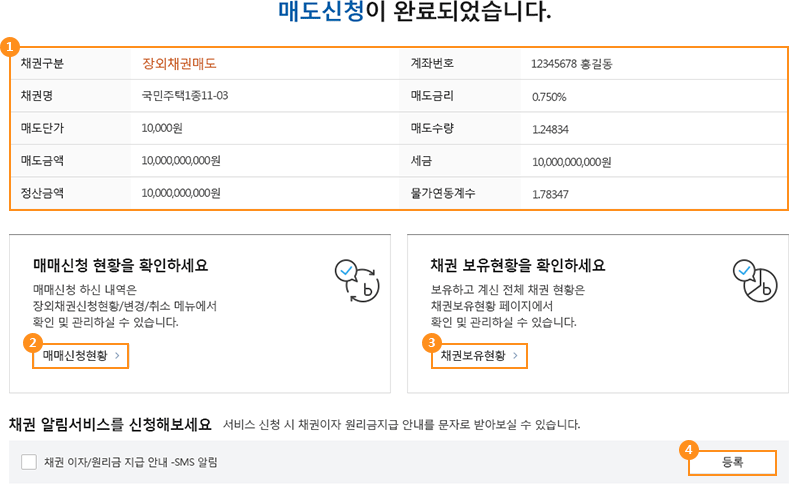Click the account number 12345678 홍길동
Image resolution: width=789 pixels, height=486 pixels.
point(572,64)
